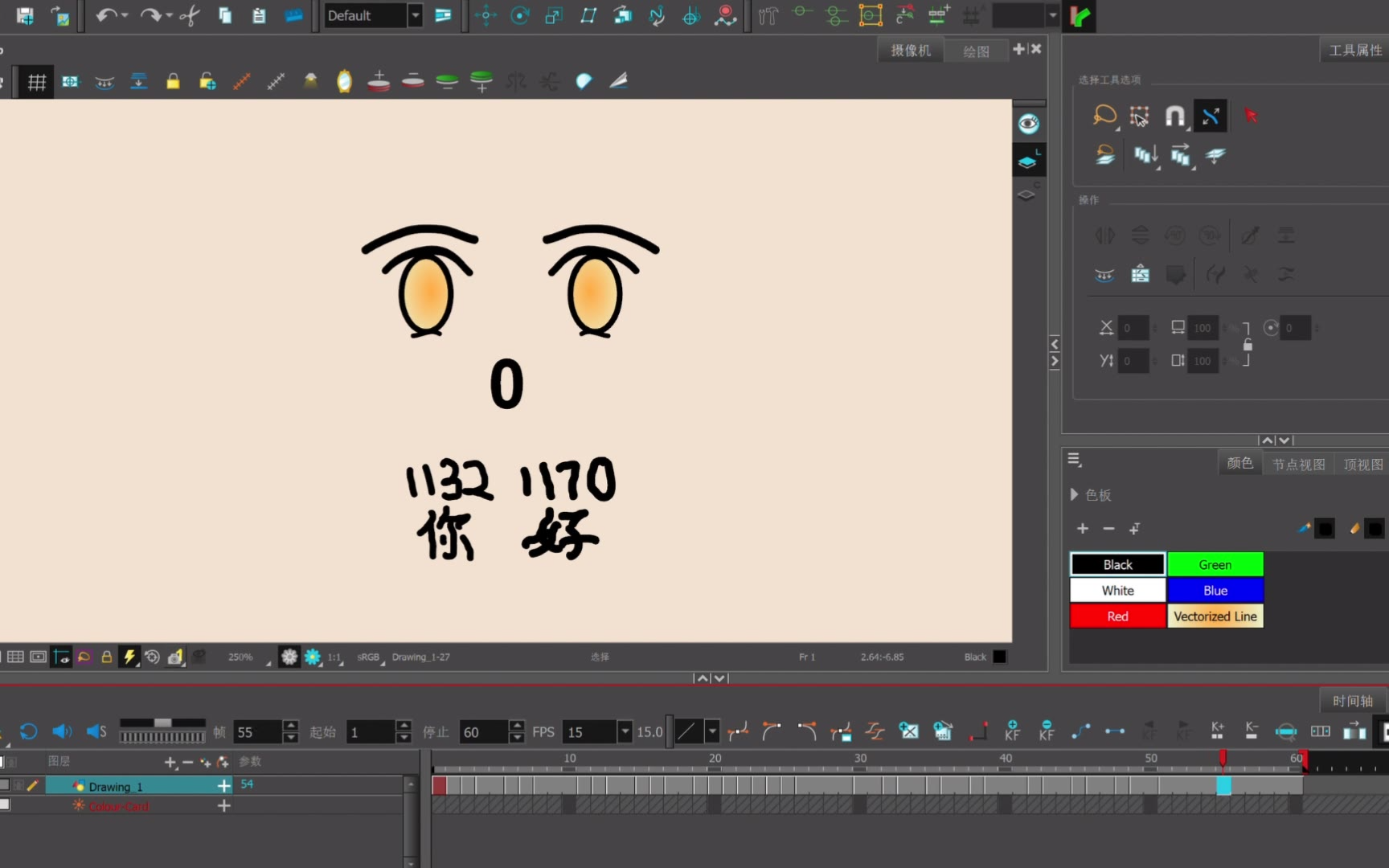1389x868 pixels.
Task: Select the Green color swatch
Action: pyautogui.click(x=1215, y=565)
